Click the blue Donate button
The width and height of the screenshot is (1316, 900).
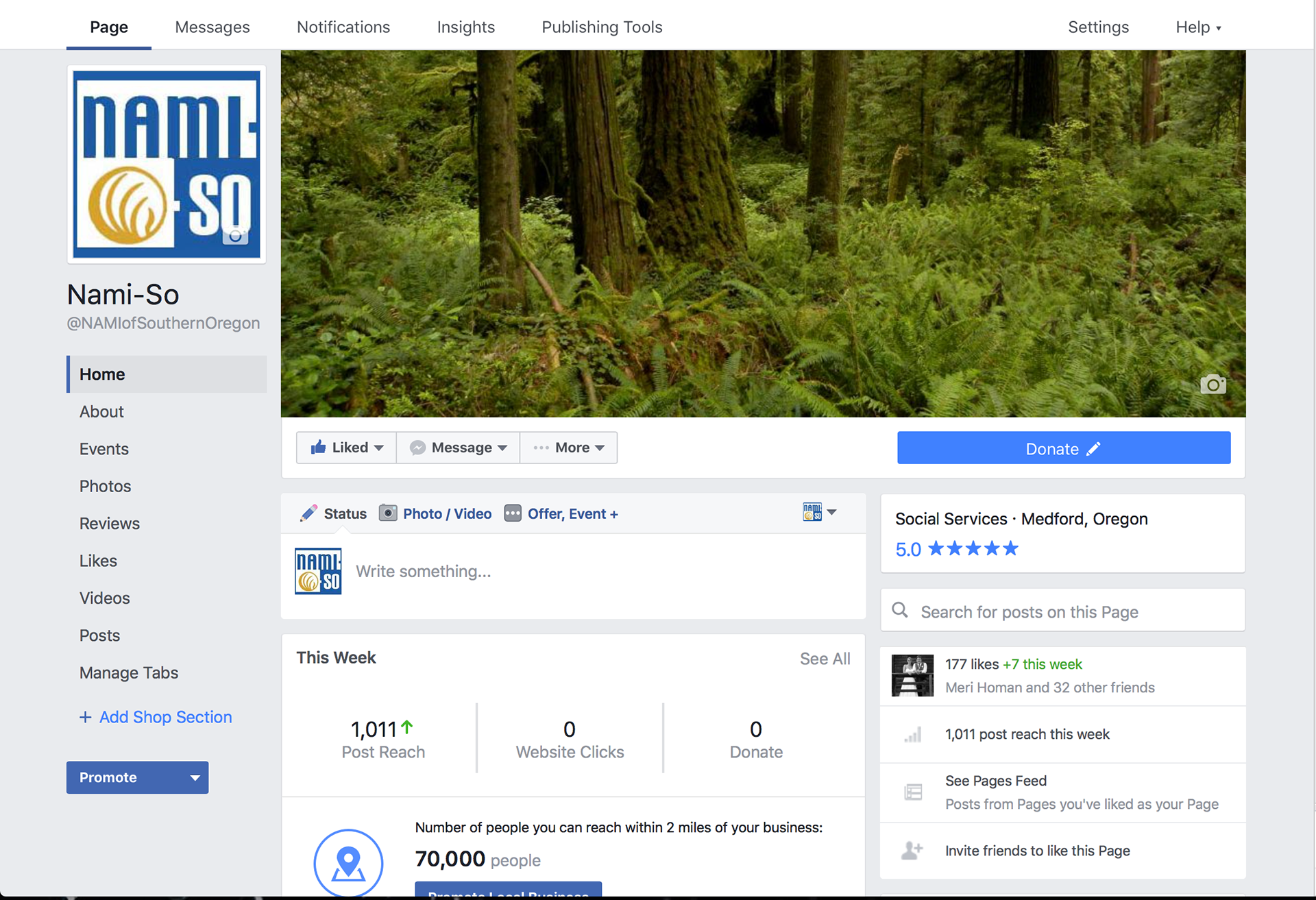pos(1063,448)
